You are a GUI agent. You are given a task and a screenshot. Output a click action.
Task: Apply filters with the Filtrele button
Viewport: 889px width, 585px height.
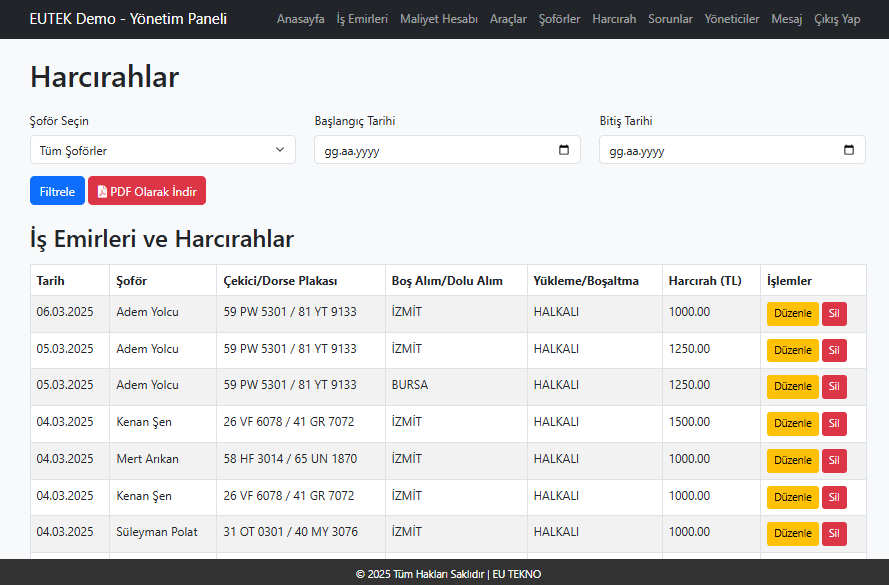pos(57,191)
